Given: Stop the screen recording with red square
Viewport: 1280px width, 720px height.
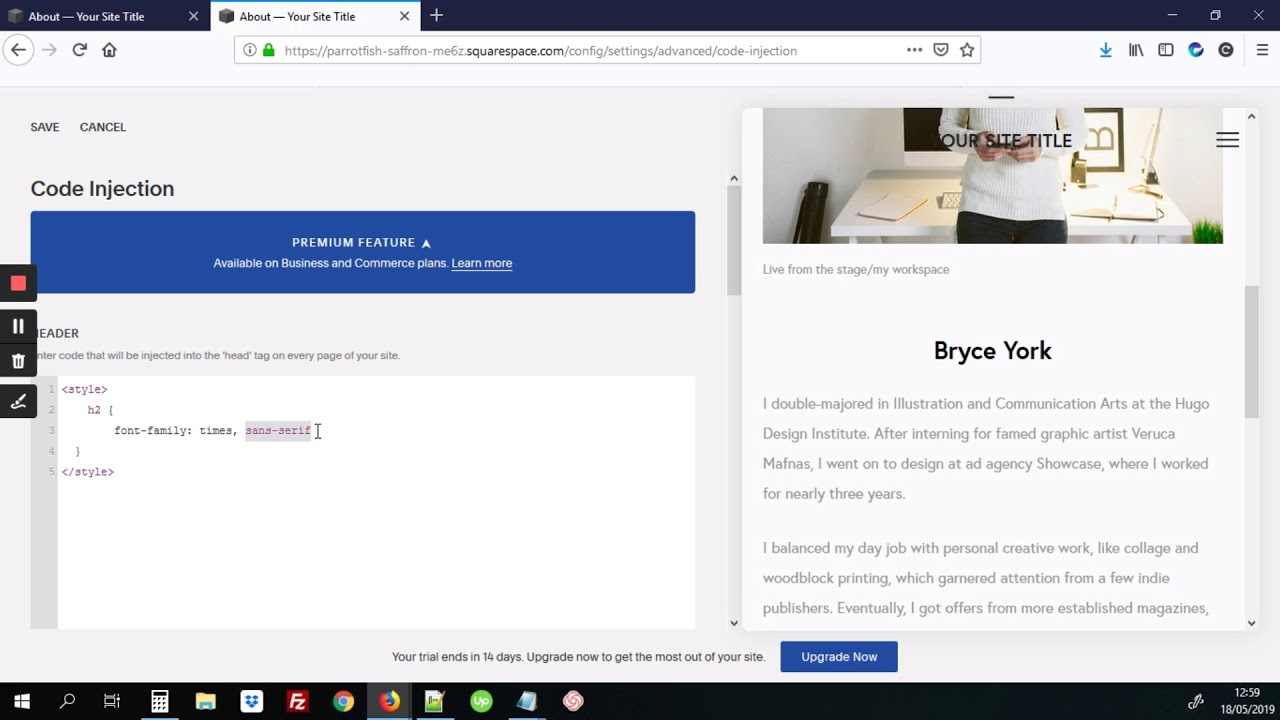Looking at the screenshot, I should click(18, 283).
